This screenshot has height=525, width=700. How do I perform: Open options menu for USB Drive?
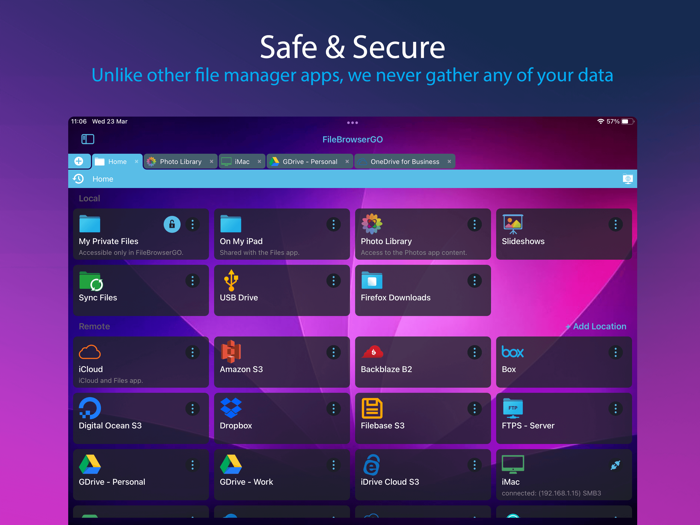(333, 280)
